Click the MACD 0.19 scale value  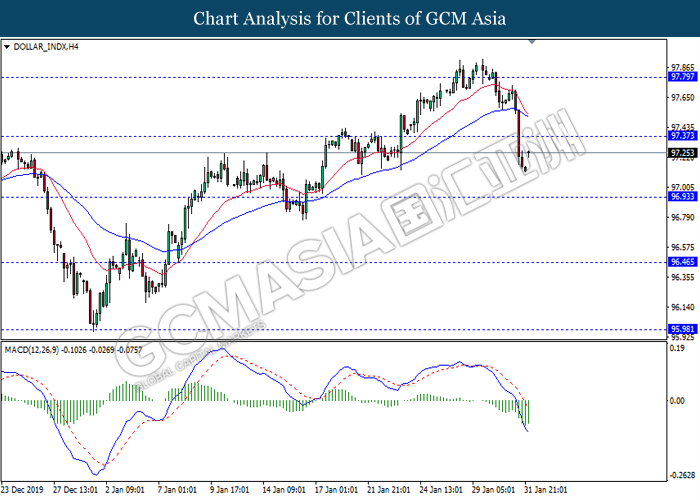[677, 348]
